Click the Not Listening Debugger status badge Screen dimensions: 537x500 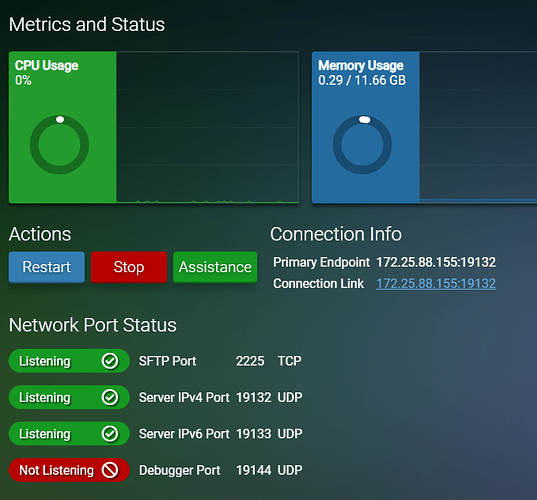69,470
